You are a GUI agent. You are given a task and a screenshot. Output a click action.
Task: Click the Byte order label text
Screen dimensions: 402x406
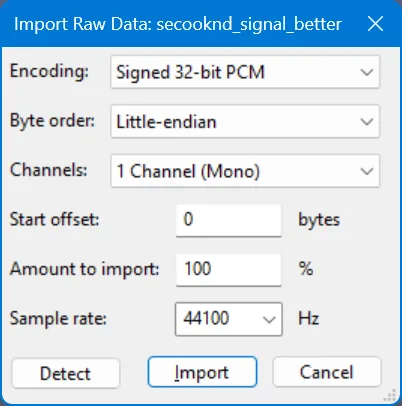52,121
